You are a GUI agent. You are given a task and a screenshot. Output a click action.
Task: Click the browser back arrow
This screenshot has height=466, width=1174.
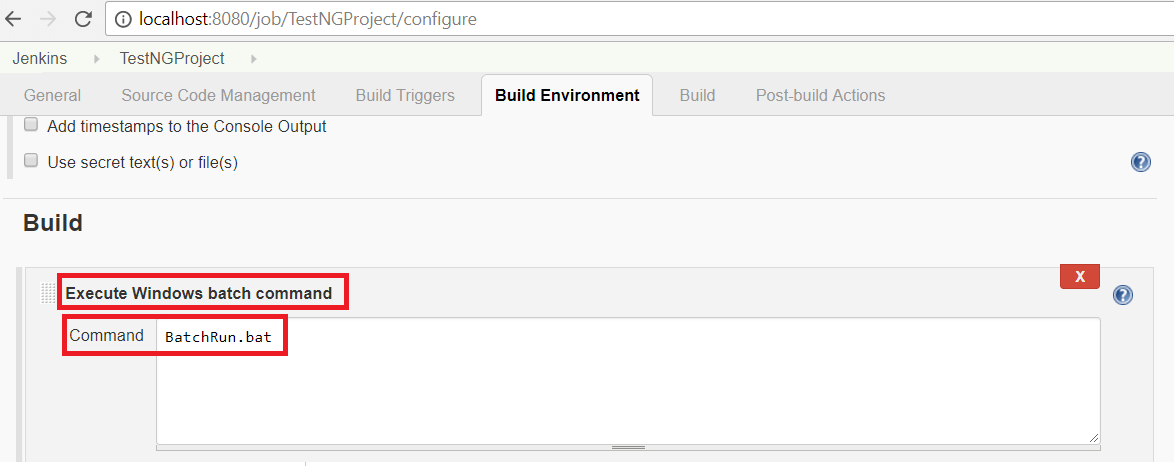[13, 19]
